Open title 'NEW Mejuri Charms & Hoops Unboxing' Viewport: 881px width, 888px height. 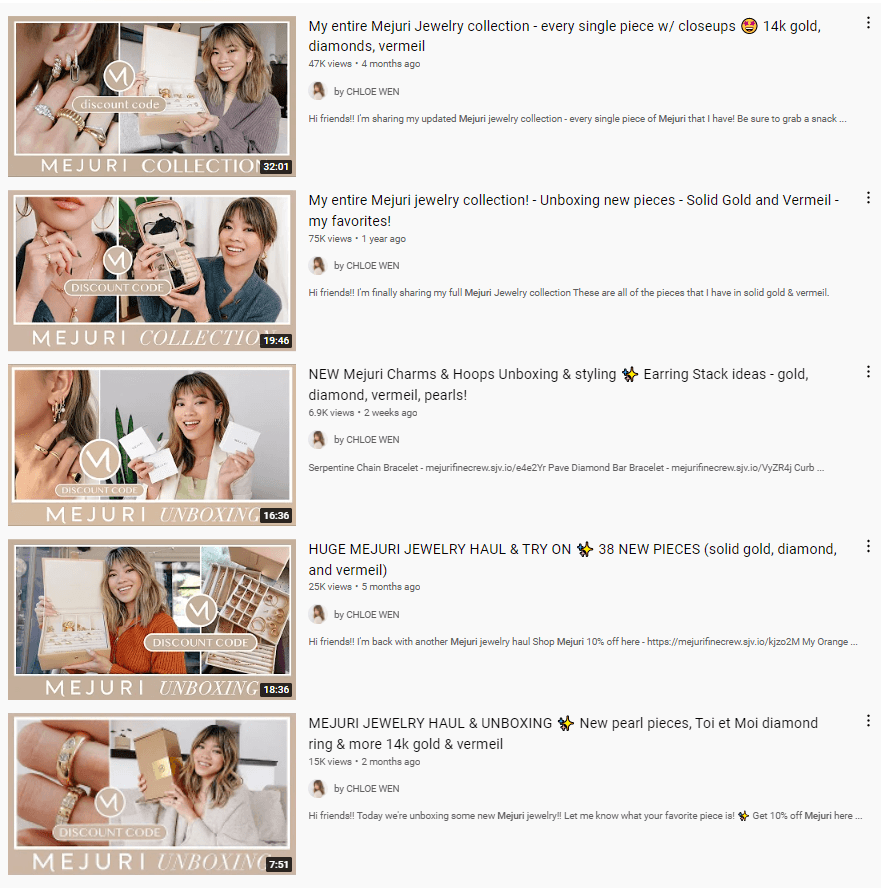(558, 385)
